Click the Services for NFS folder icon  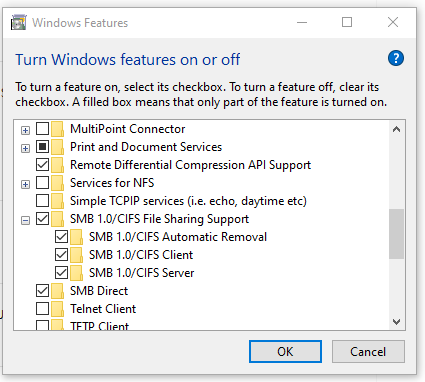point(57,183)
